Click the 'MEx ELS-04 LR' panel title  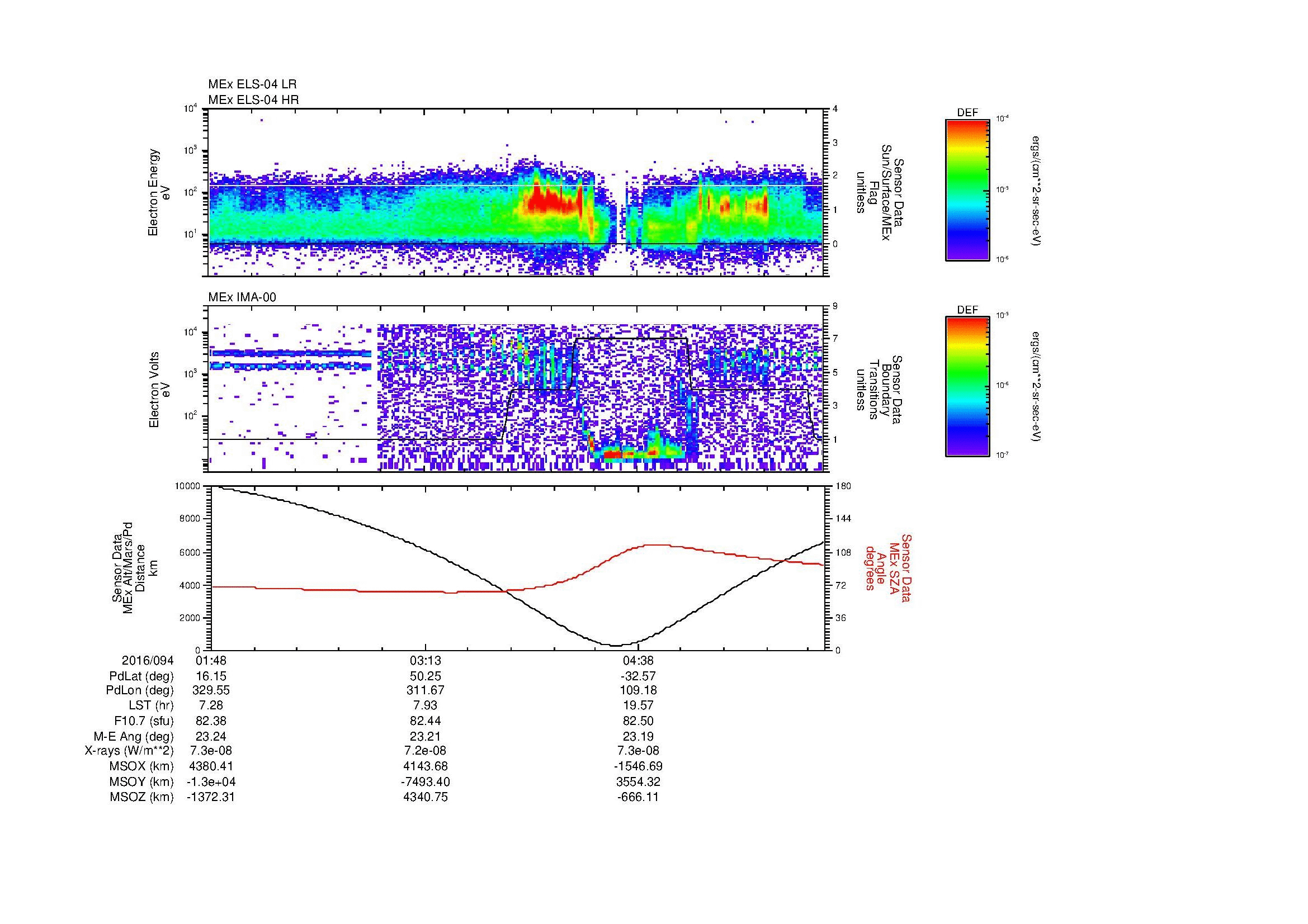pyautogui.click(x=252, y=84)
